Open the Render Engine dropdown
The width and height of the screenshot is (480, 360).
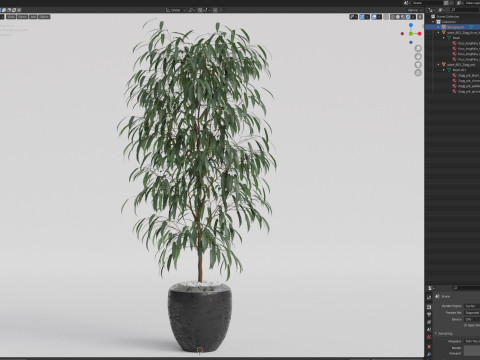pyautogui.click(x=472, y=306)
